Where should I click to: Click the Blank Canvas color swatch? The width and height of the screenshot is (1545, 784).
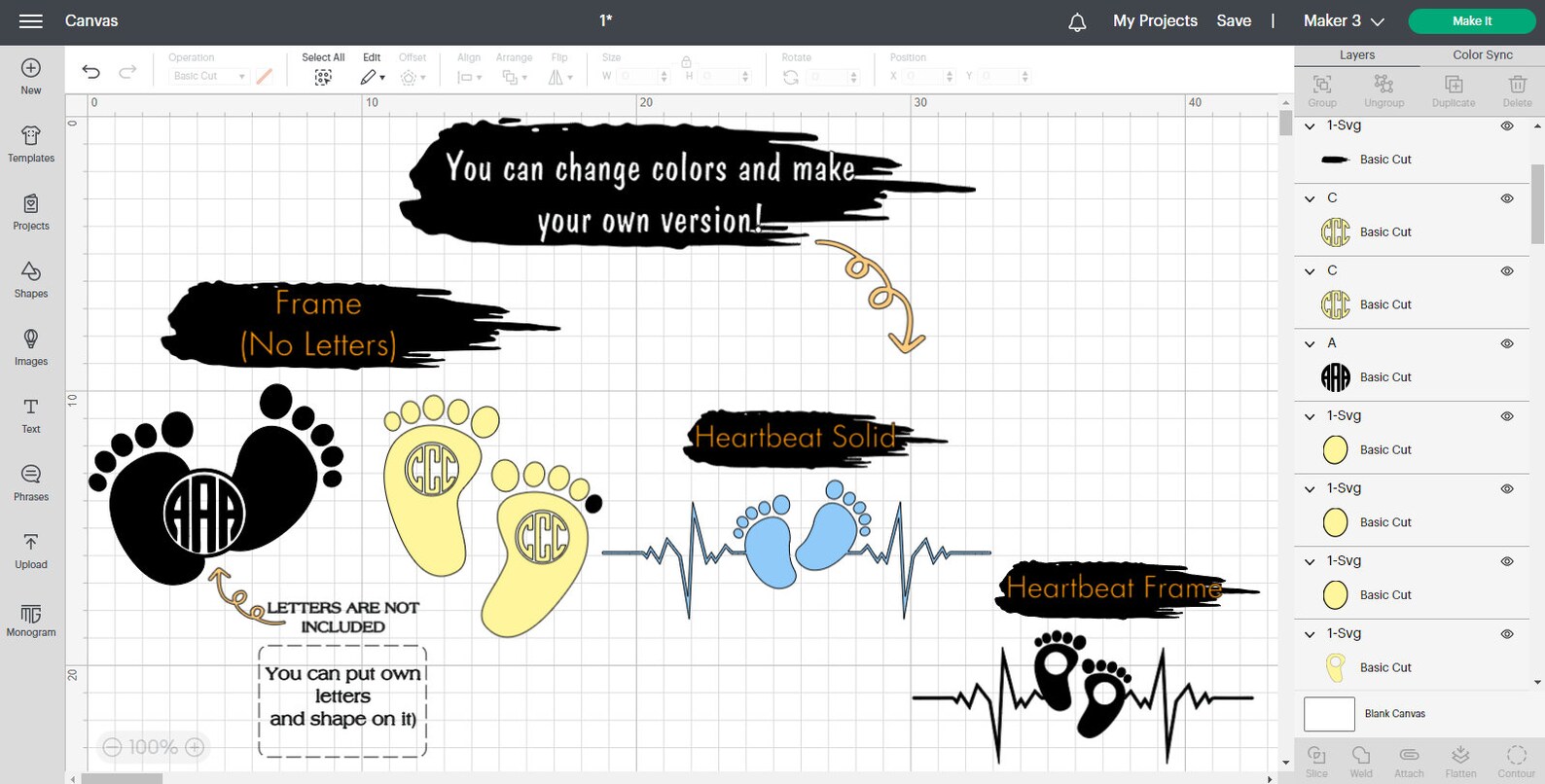coord(1329,714)
